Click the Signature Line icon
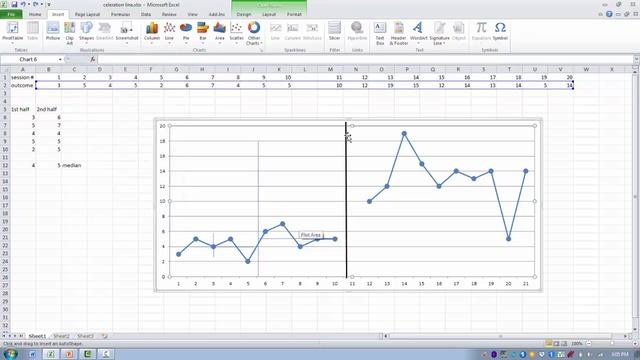Image resolution: width=640 pixels, height=360 pixels. [x=439, y=33]
